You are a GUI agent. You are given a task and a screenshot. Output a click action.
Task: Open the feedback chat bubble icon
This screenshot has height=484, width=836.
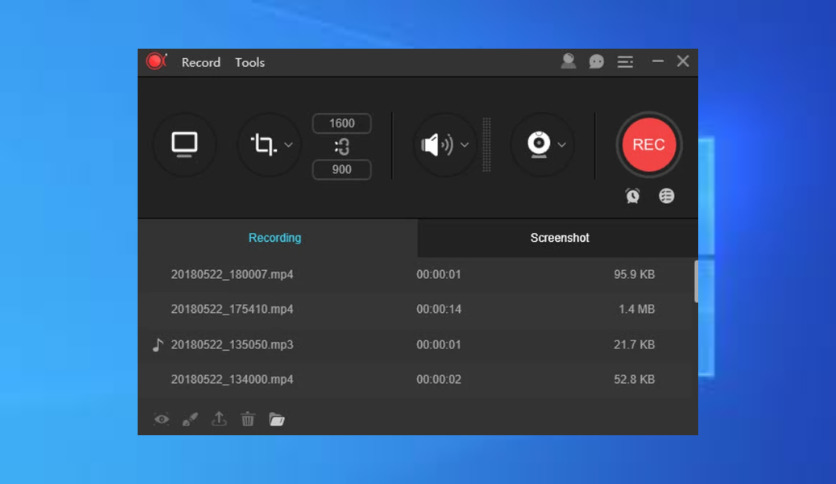pos(596,62)
